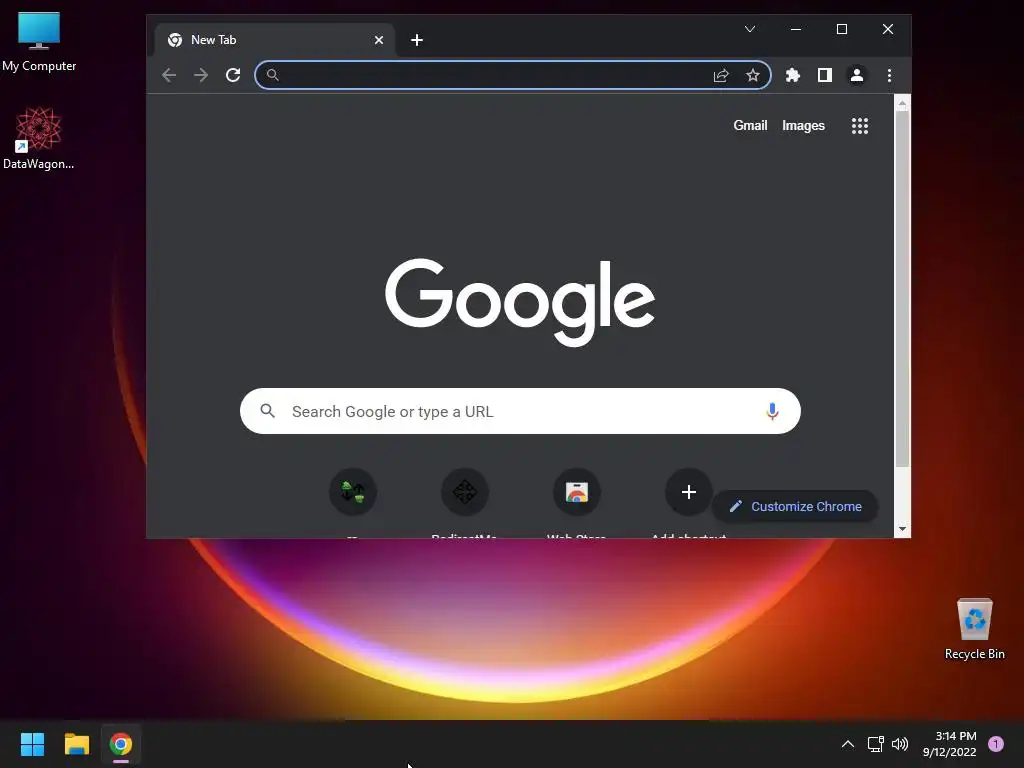The height and width of the screenshot is (768, 1024).
Task: Click the Chrome taskbar icon
Action: point(121,744)
